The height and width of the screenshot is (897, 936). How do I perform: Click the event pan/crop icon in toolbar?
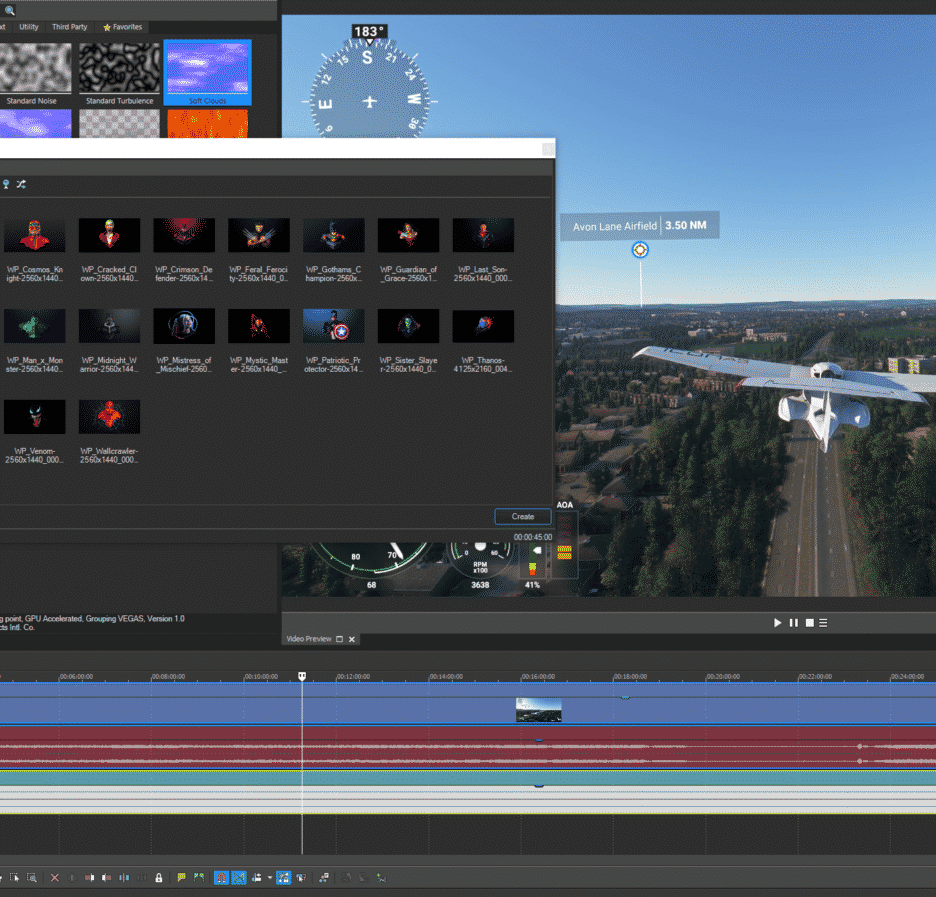click(324, 878)
